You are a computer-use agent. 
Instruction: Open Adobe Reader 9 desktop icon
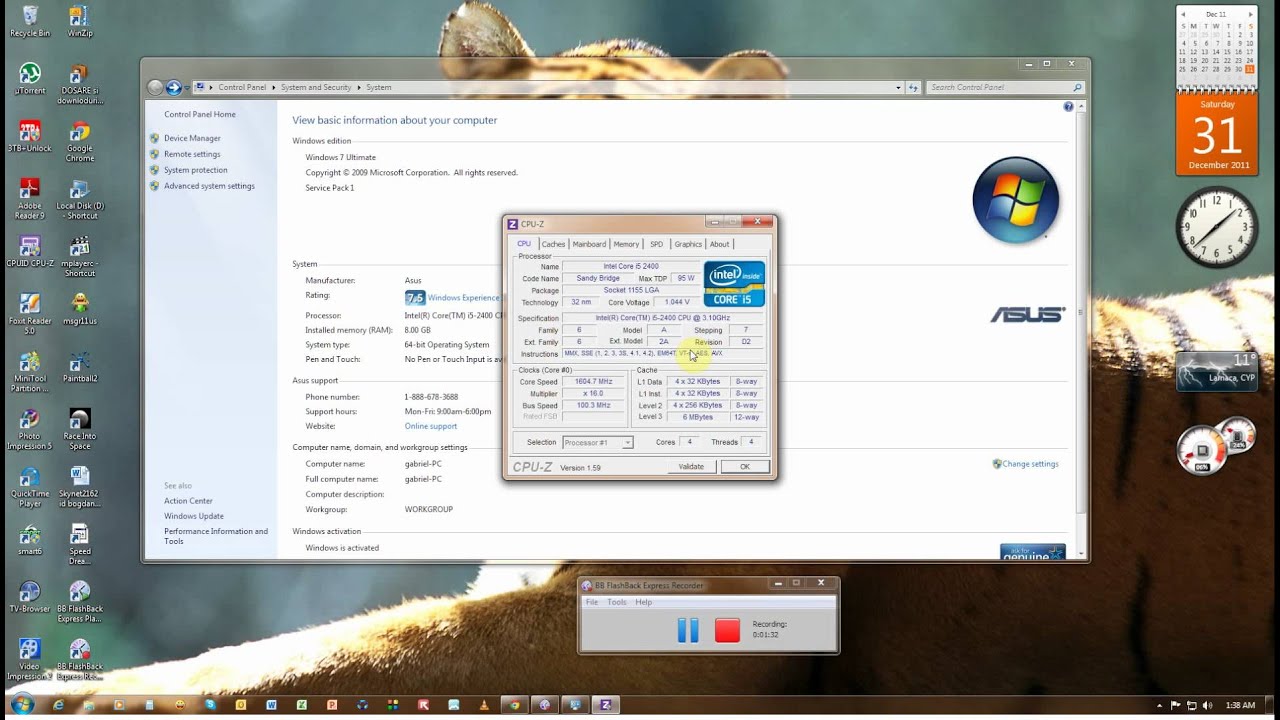click(x=29, y=198)
